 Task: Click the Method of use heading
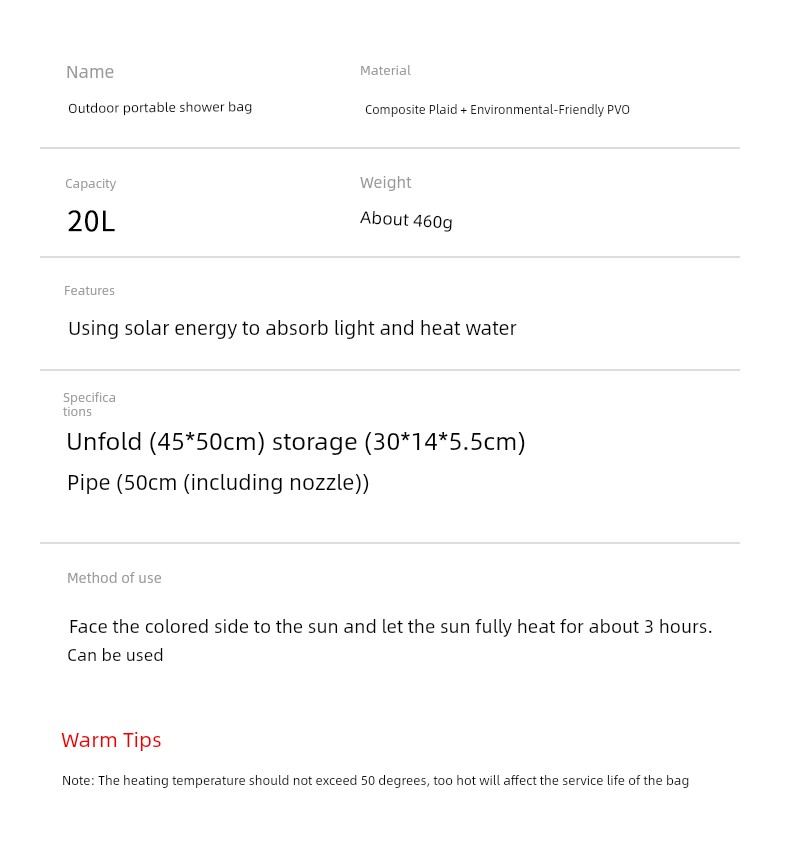click(114, 578)
